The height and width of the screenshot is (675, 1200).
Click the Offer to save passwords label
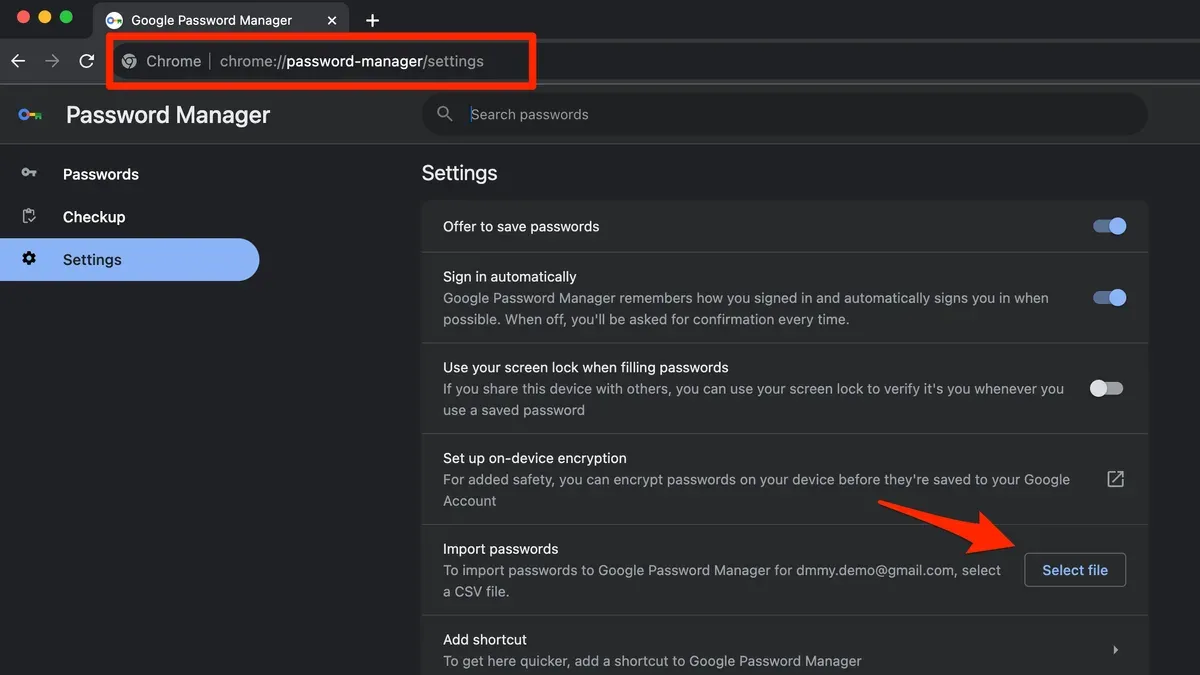coord(521,226)
